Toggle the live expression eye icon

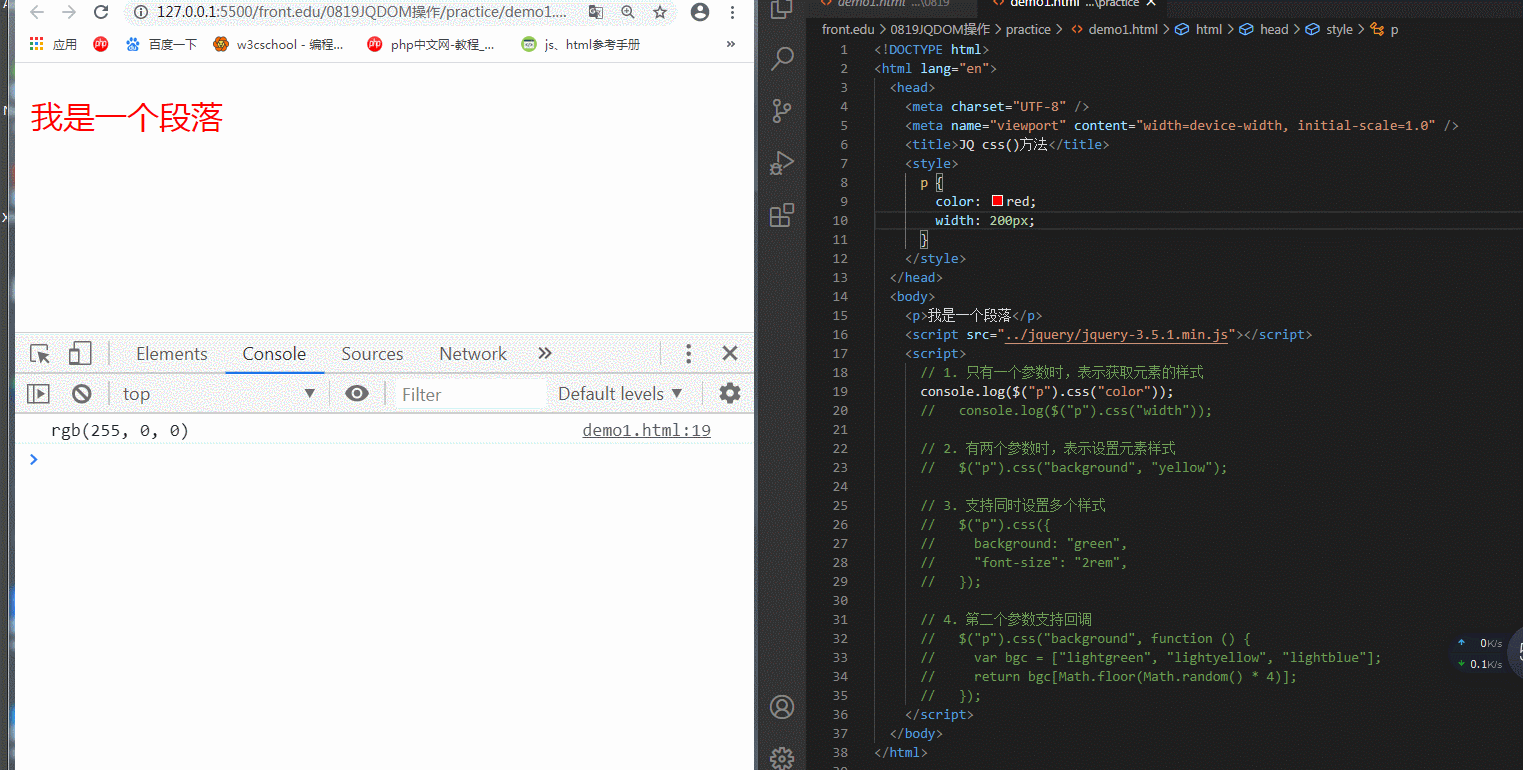357,394
